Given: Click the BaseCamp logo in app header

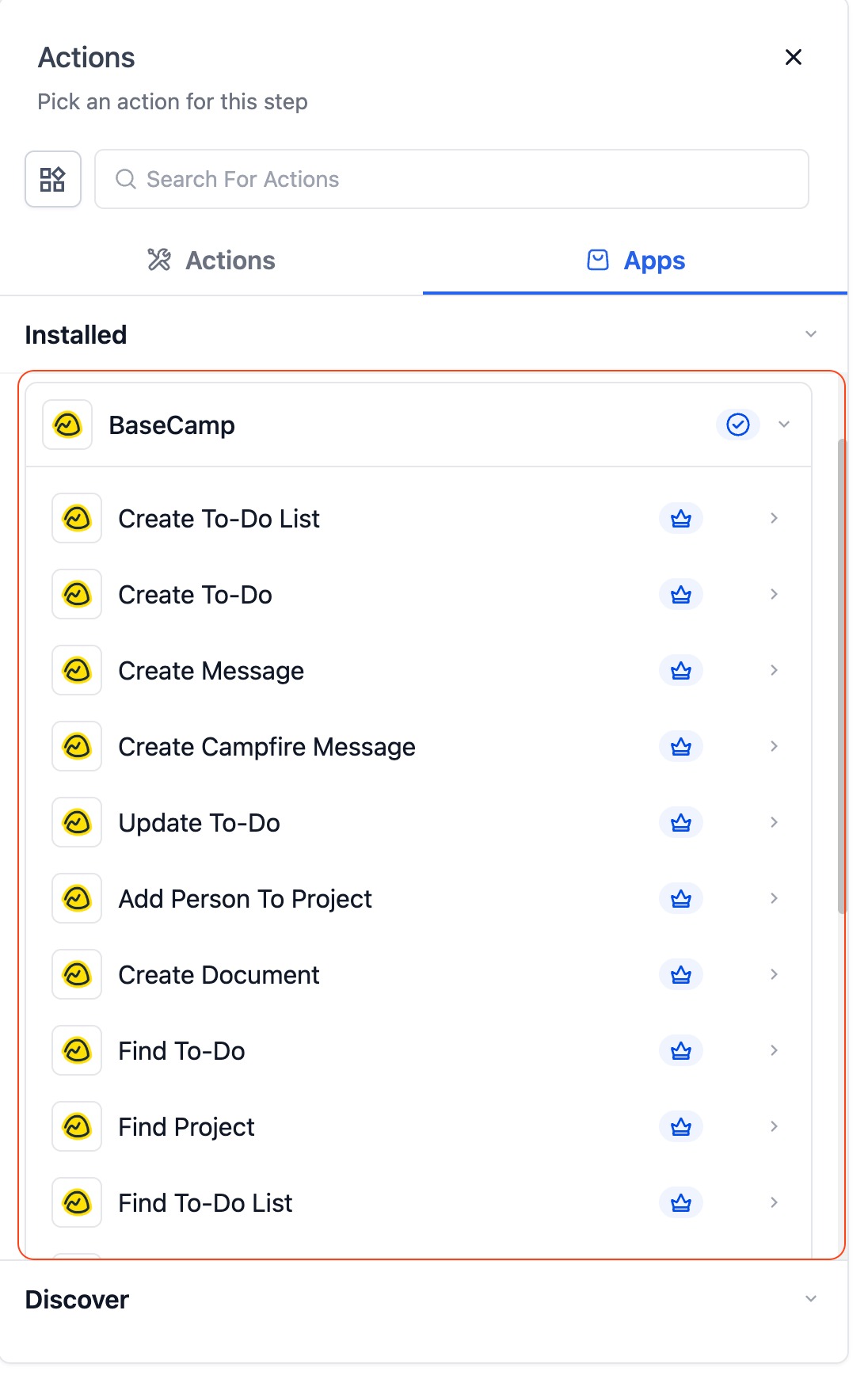Looking at the screenshot, I should click(x=67, y=425).
